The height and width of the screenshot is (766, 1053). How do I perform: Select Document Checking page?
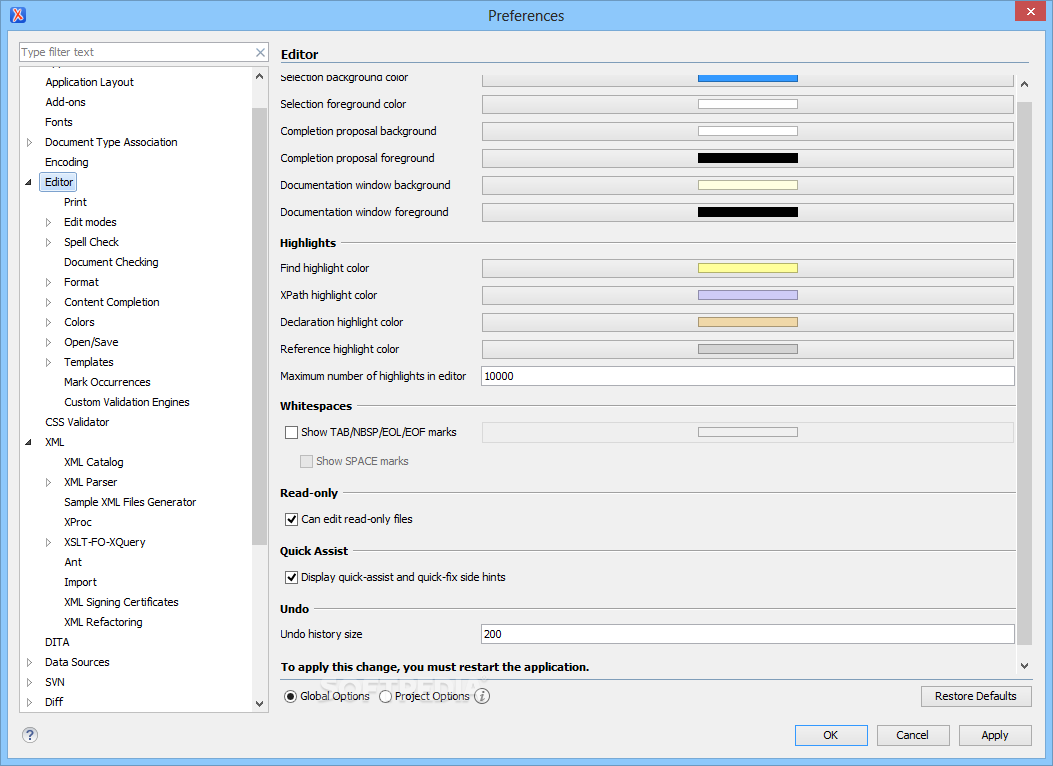tap(111, 262)
